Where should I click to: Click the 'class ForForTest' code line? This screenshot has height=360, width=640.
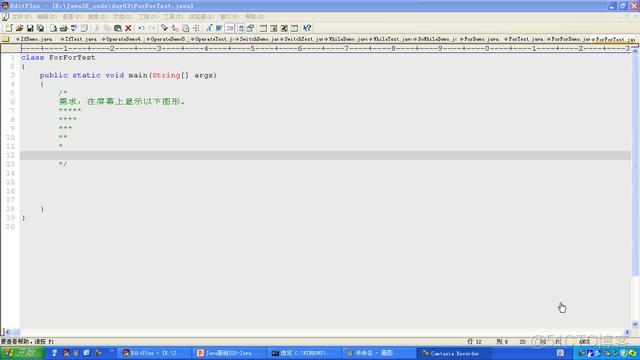point(58,58)
